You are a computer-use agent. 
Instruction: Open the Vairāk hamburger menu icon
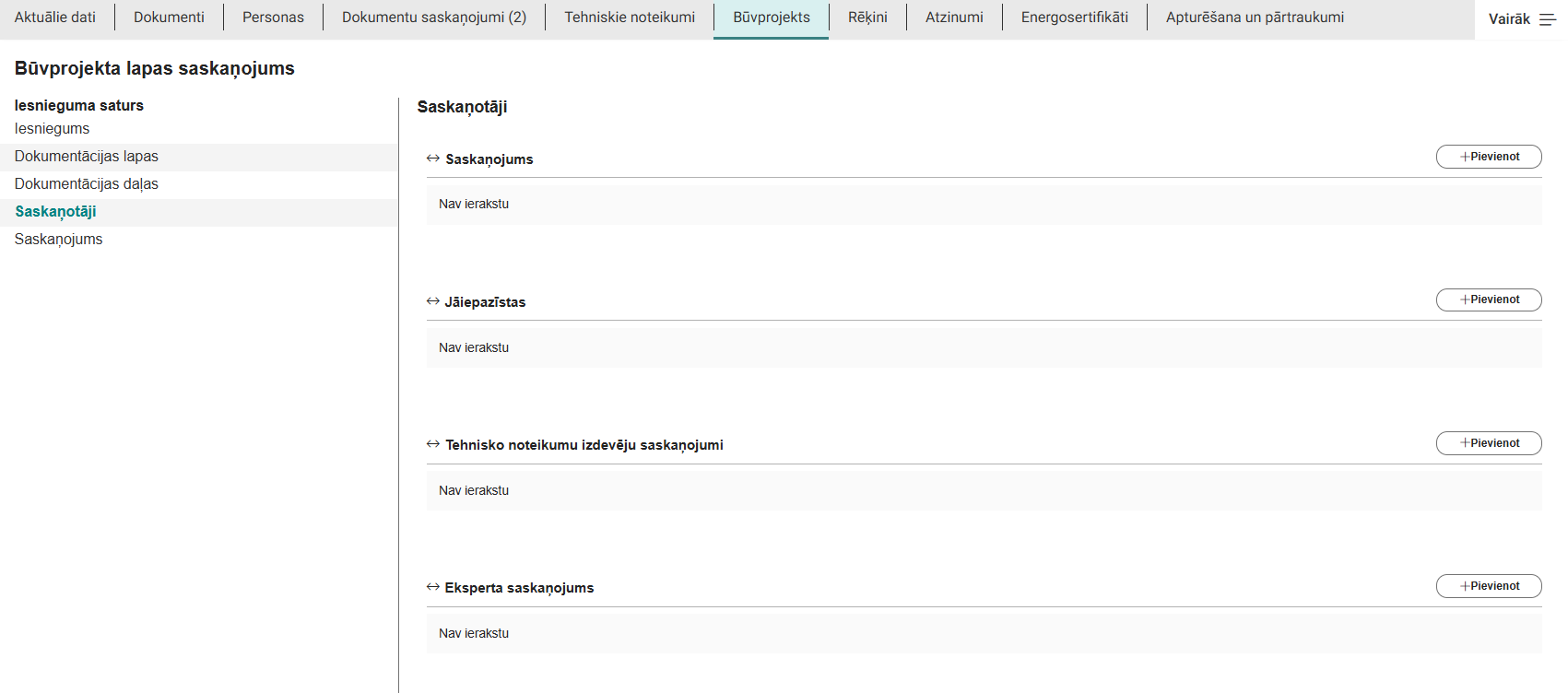click(x=1547, y=19)
